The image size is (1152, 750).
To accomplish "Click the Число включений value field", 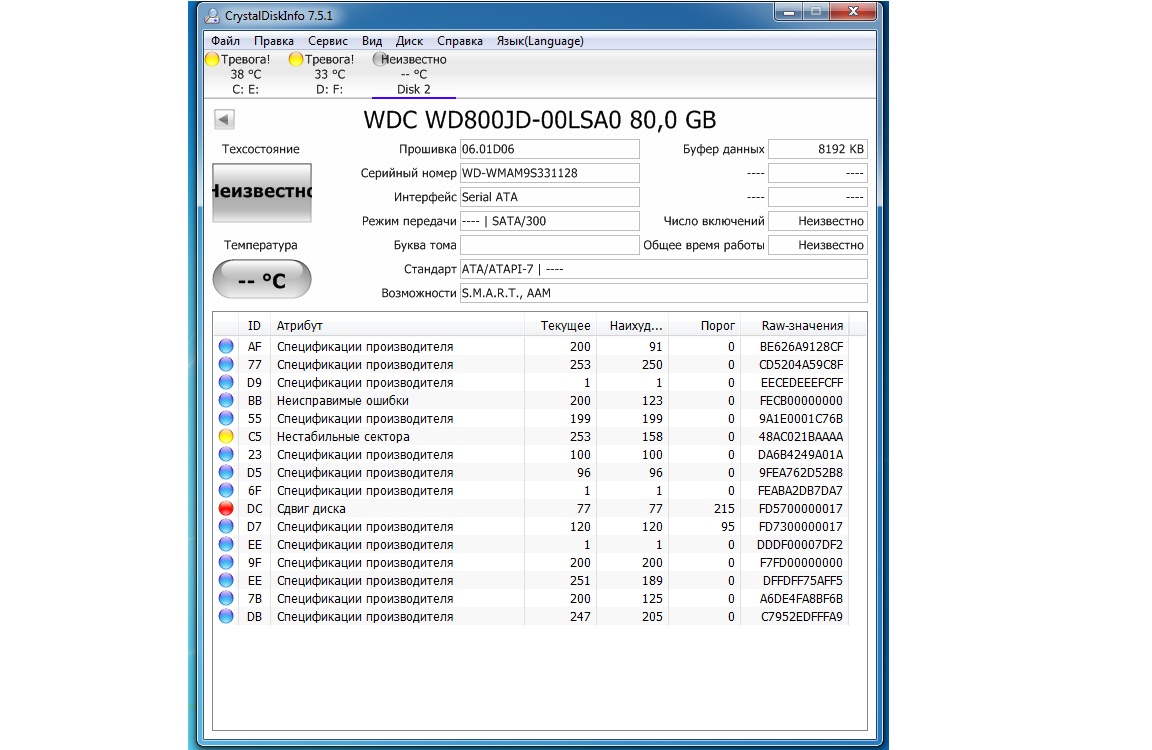I will 818,221.
